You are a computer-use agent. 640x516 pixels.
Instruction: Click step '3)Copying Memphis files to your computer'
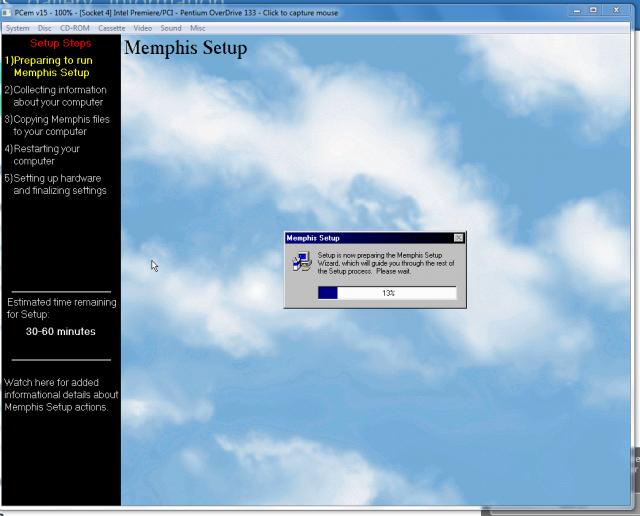[x=57, y=125]
